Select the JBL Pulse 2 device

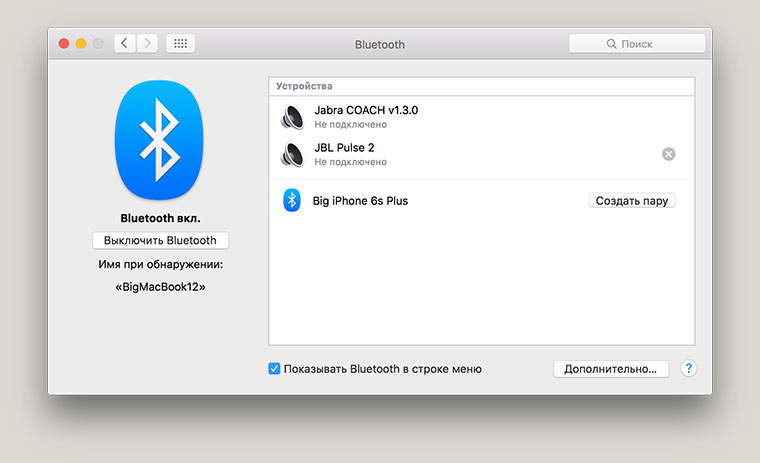(481, 154)
